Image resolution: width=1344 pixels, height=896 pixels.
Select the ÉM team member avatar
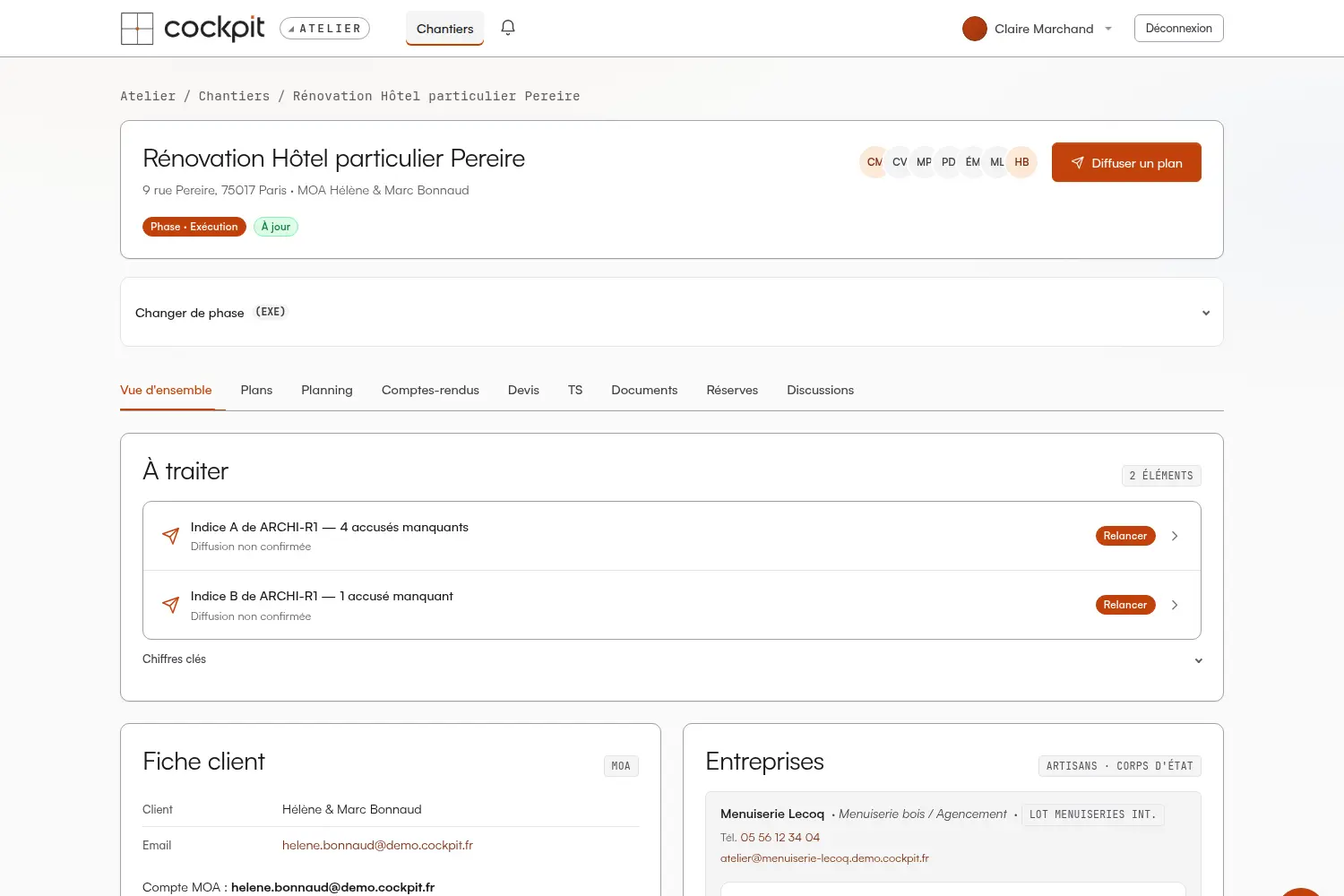click(972, 162)
